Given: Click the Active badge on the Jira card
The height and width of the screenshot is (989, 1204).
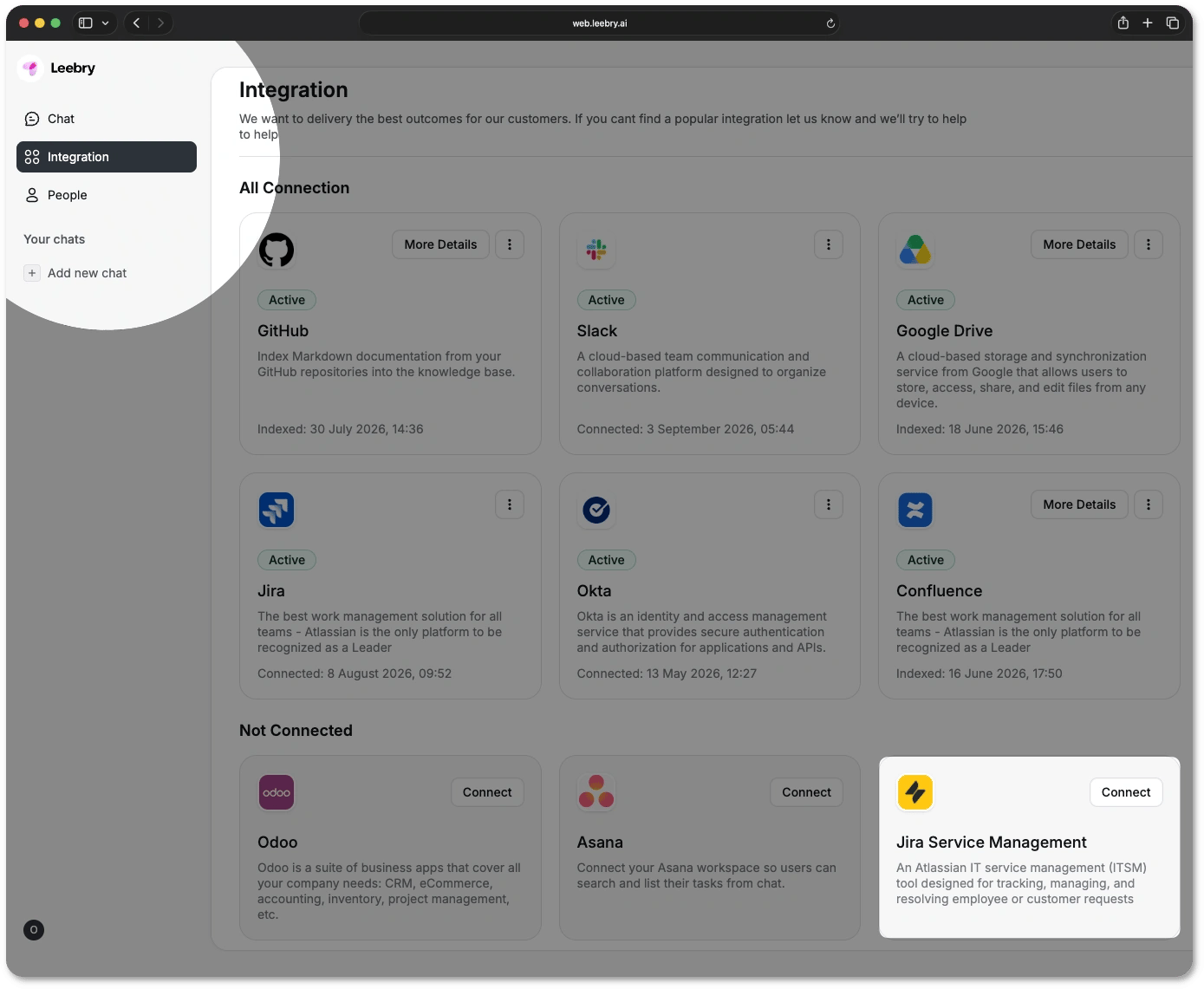Looking at the screenshot, I should 287,560.
